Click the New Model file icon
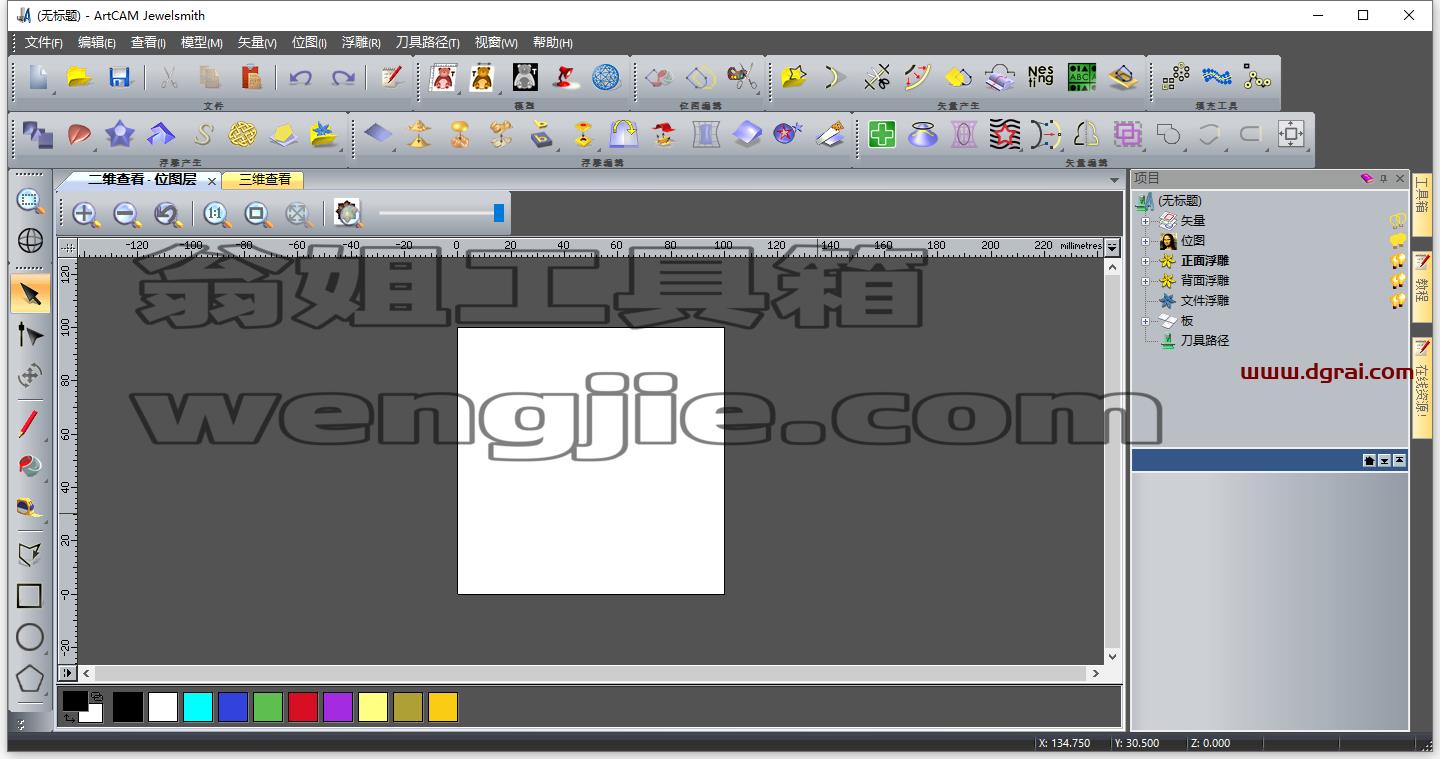Screen dimensions: 1440x759 click(x=37, y=77)
